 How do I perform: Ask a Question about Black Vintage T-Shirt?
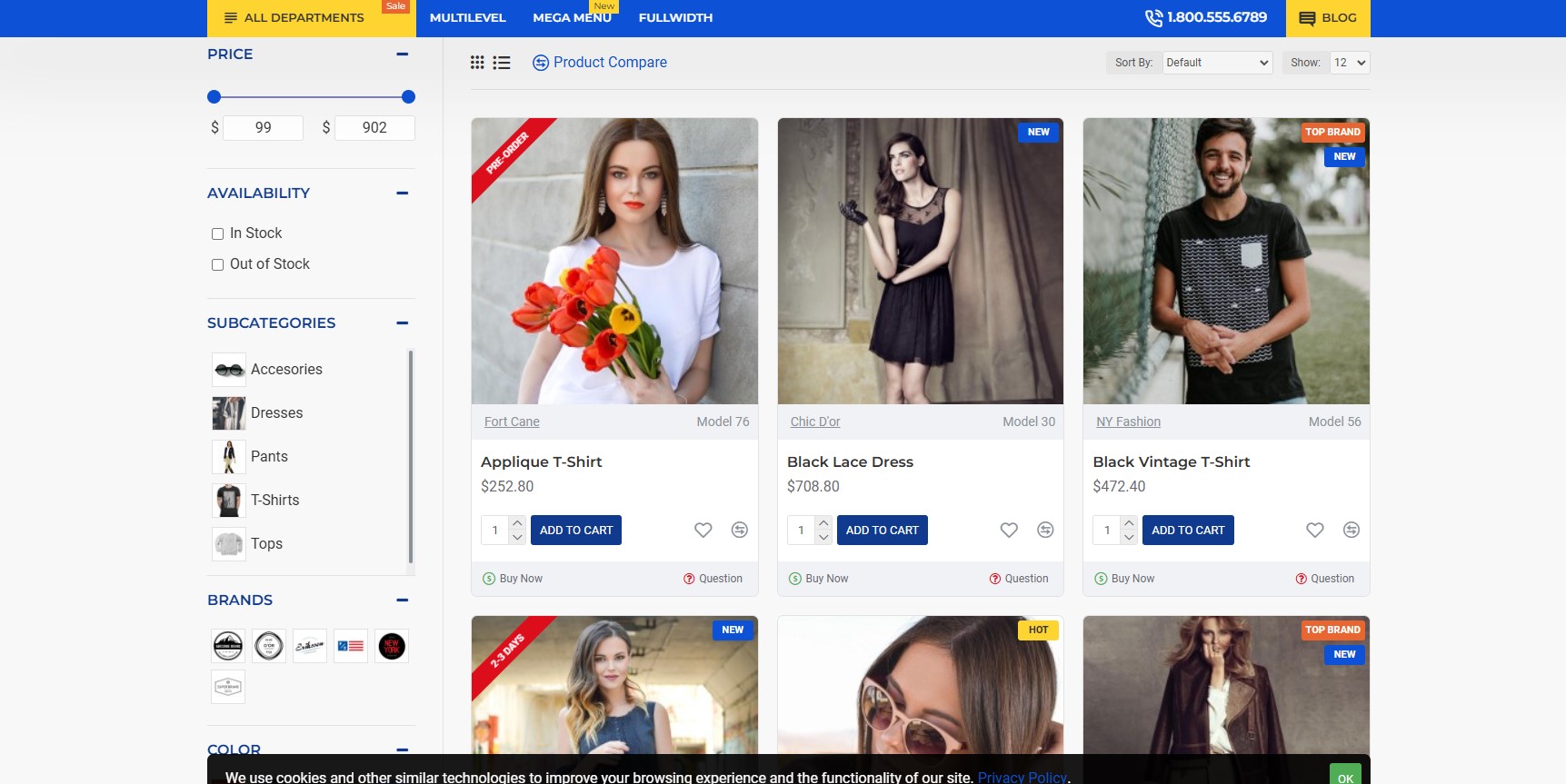(x=1325, y=579)
